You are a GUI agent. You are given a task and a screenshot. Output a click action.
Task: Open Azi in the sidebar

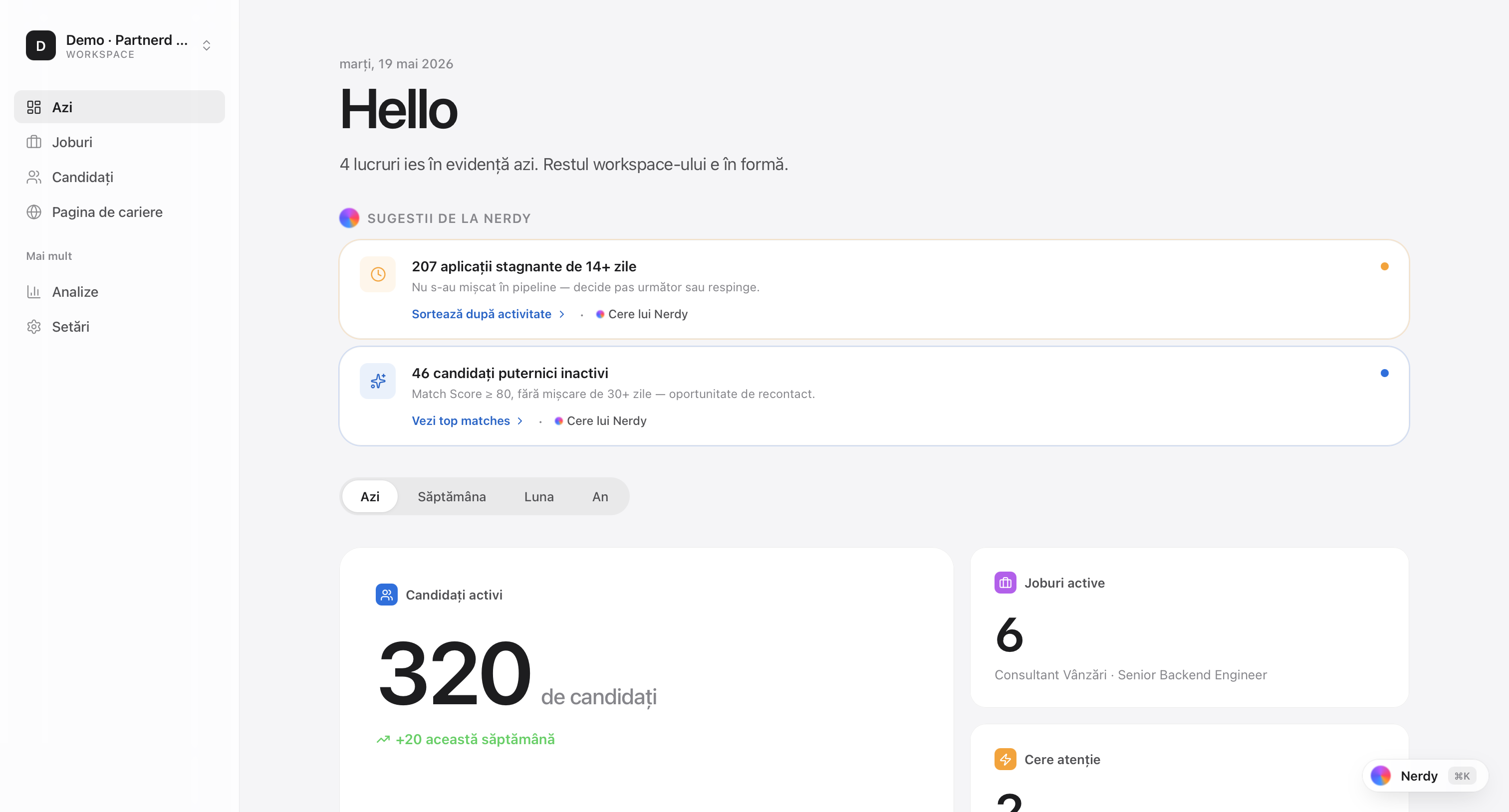pos(119,107)
